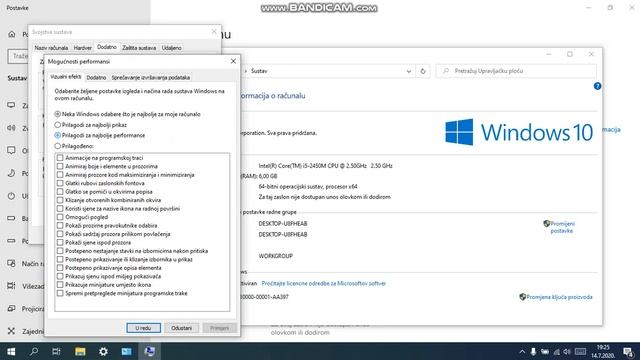640x360 pixels.
Task: Click the DESKTOP-U8FHEAB computer name text
Action: click(x=283, y=224)
